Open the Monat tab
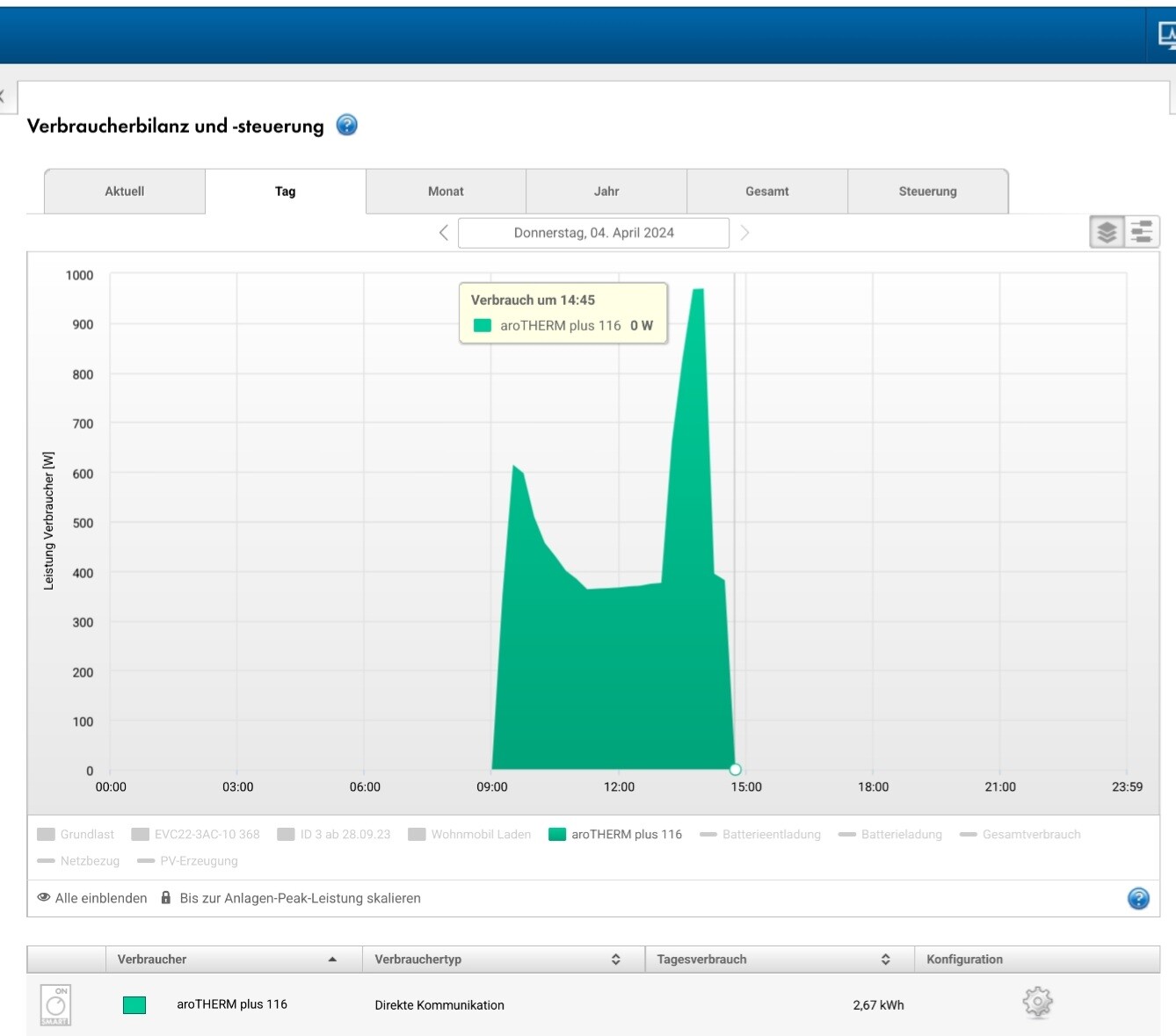The image size is (1176, 1036). pos(446,192)
